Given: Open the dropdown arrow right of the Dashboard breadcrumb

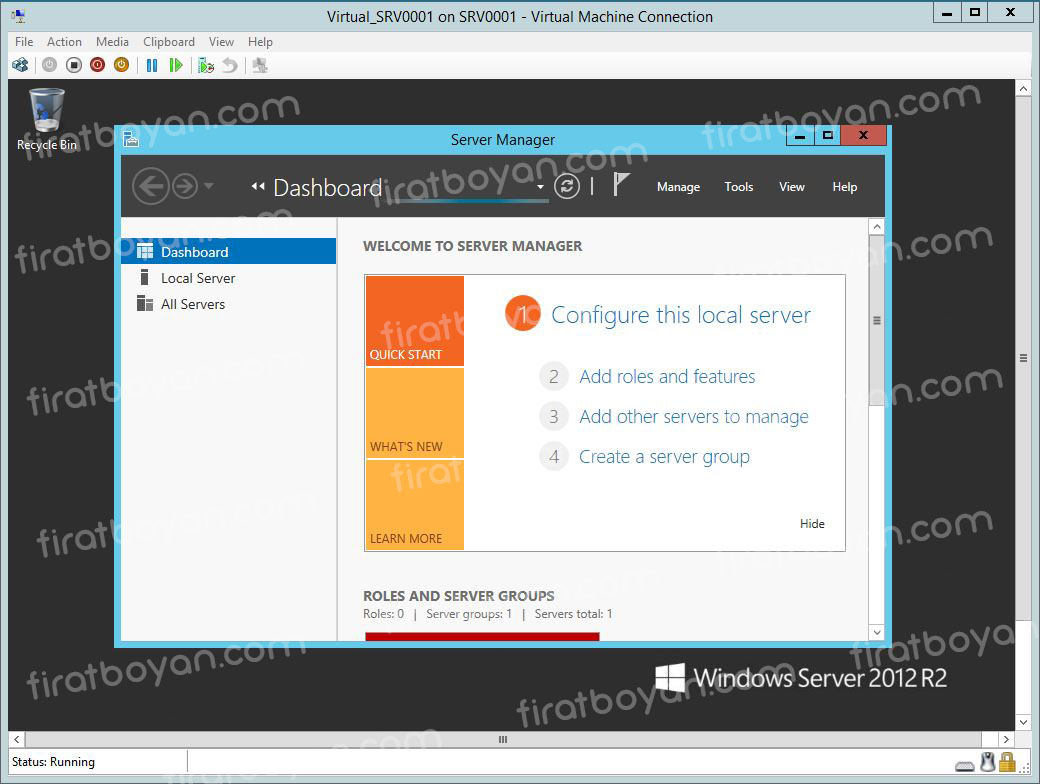Looking at the screenshot, I should point(541,187).
